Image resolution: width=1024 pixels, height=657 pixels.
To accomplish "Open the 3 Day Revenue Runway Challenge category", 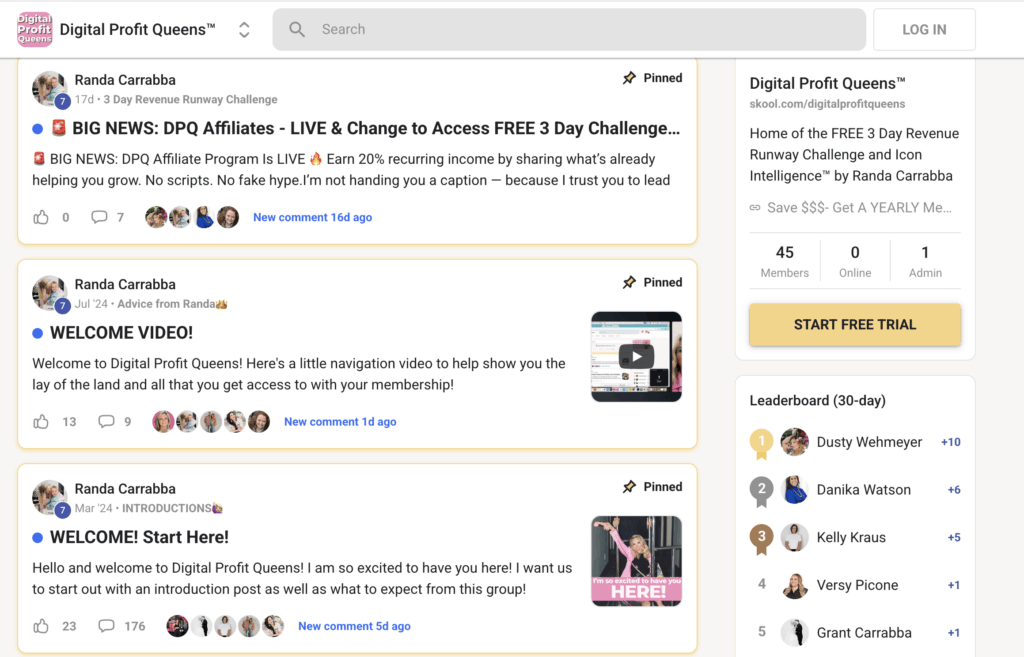I will coord(190,99).
